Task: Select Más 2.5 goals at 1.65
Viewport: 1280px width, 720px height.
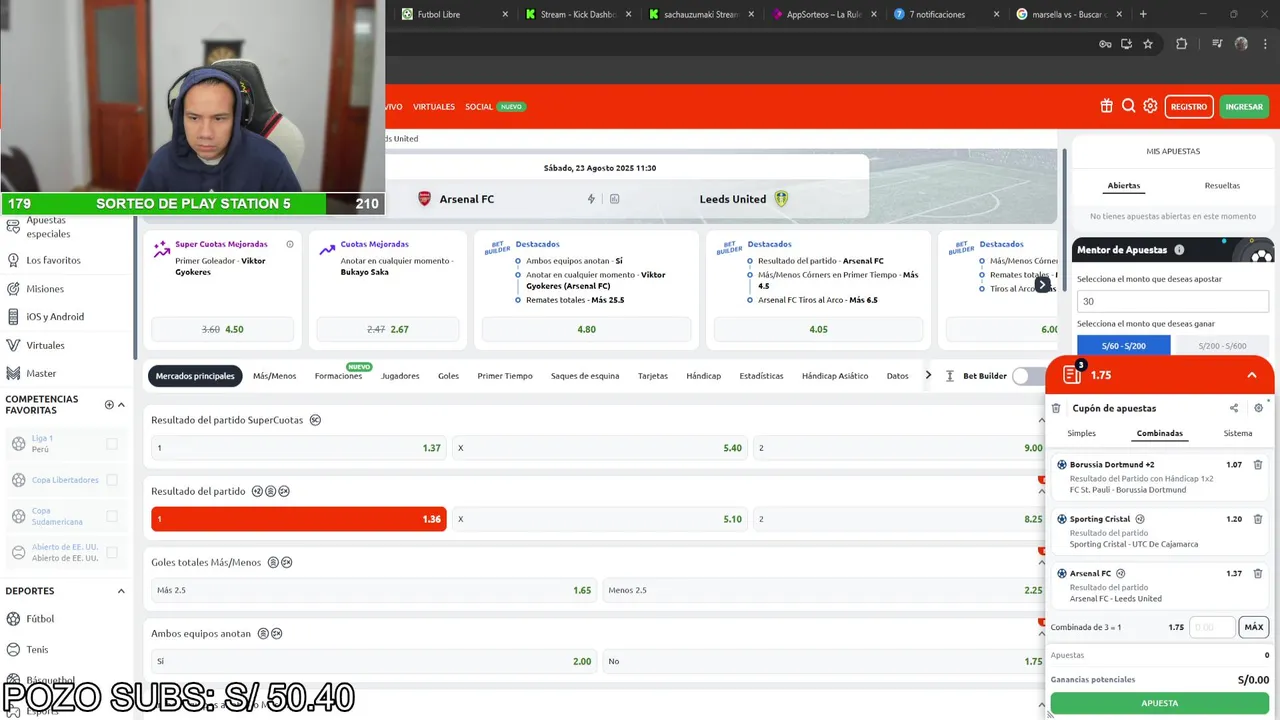Action: point(374,590)
